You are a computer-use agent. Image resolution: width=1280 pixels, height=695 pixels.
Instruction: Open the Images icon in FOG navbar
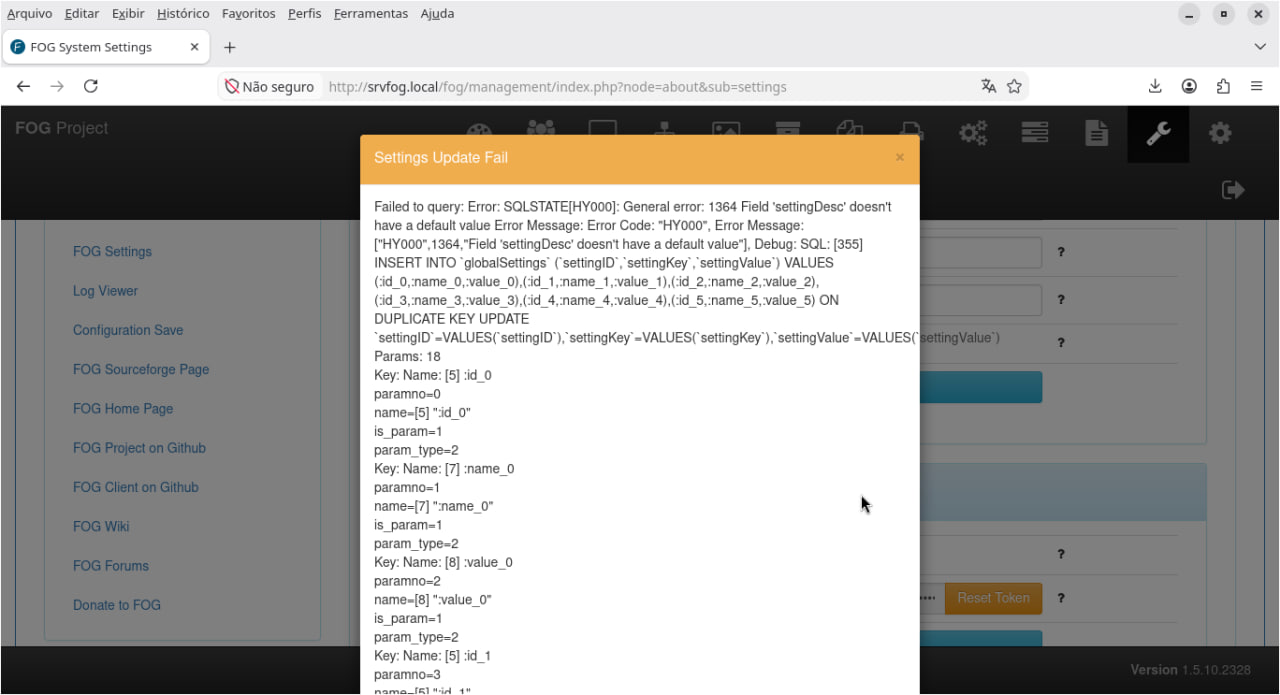click(726, 131)
